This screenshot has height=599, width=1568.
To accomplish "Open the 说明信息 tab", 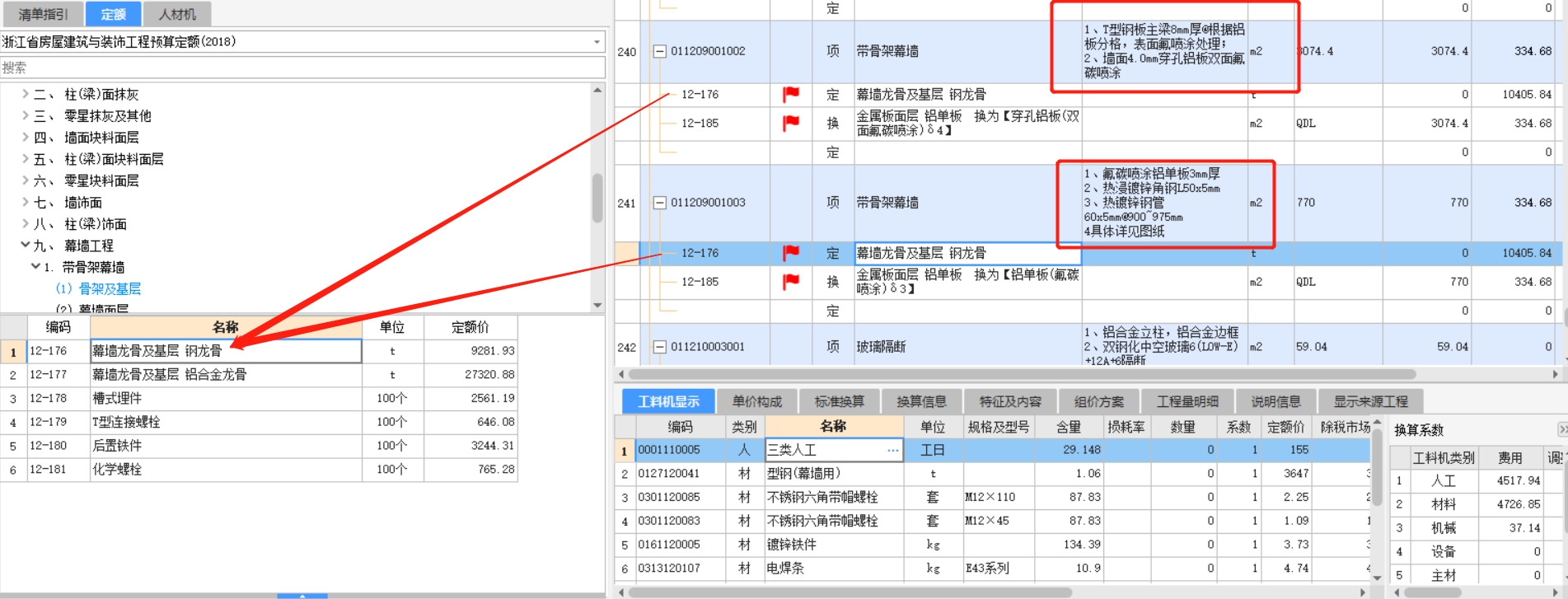I will (x=1276, y=401).
